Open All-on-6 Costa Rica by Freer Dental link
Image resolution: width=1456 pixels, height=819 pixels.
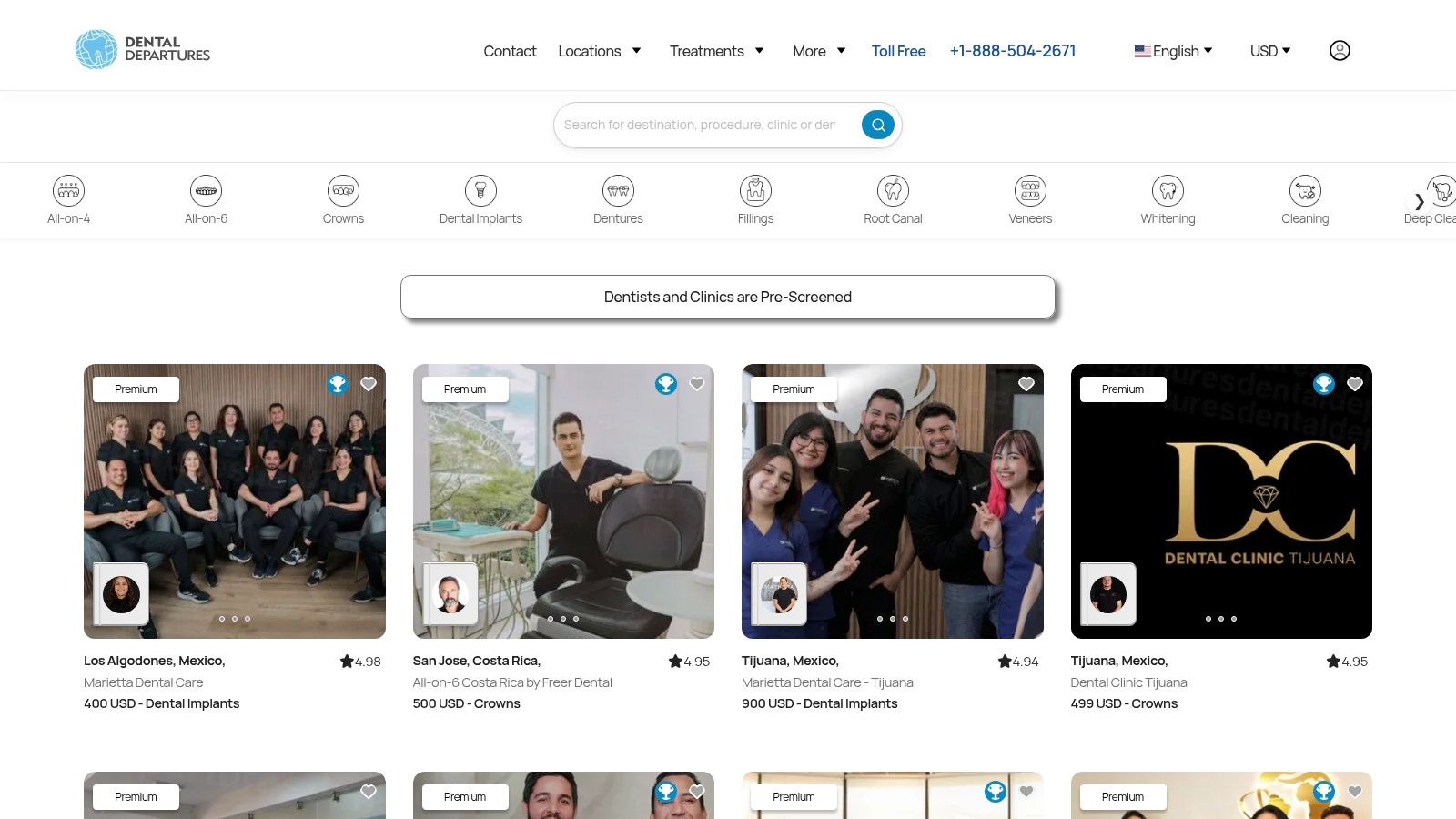(512, 682)
